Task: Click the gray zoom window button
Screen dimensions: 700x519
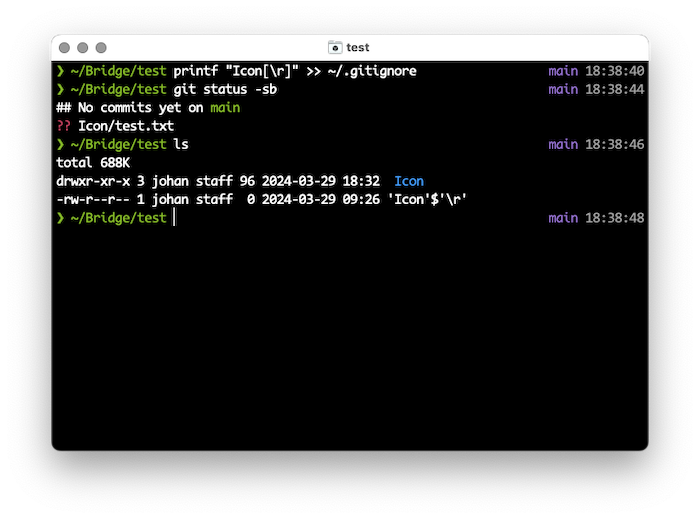Action: 101,48
